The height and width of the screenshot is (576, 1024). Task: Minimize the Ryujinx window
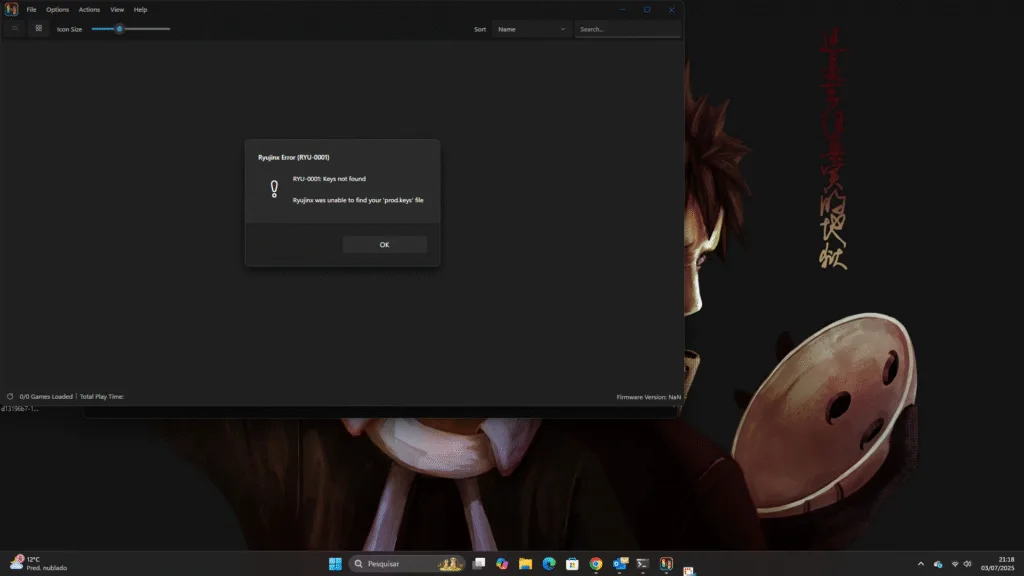[x=622, y=10]
